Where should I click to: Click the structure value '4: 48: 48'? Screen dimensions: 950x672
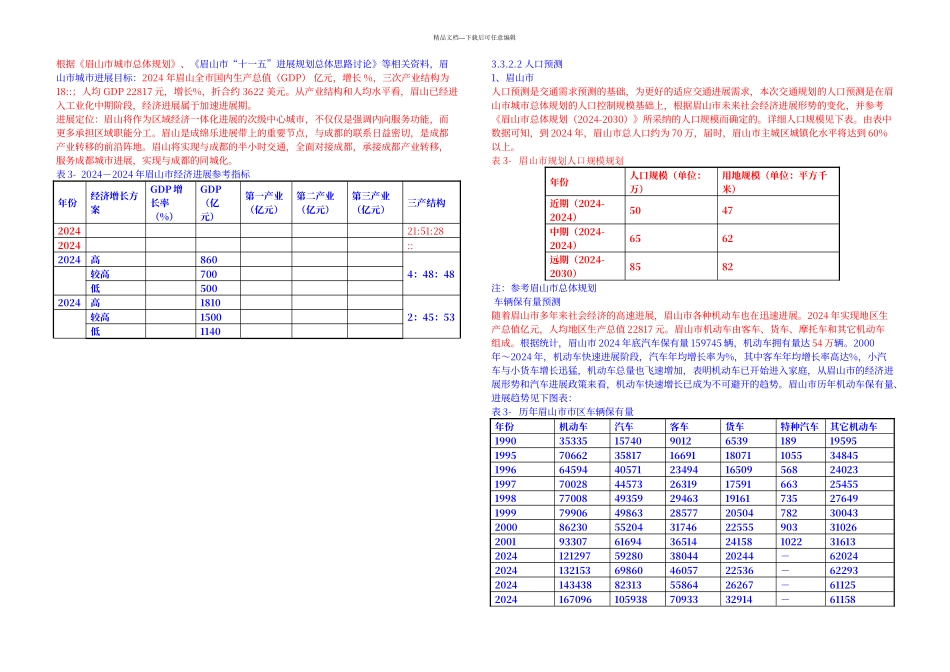pos(431,274)
